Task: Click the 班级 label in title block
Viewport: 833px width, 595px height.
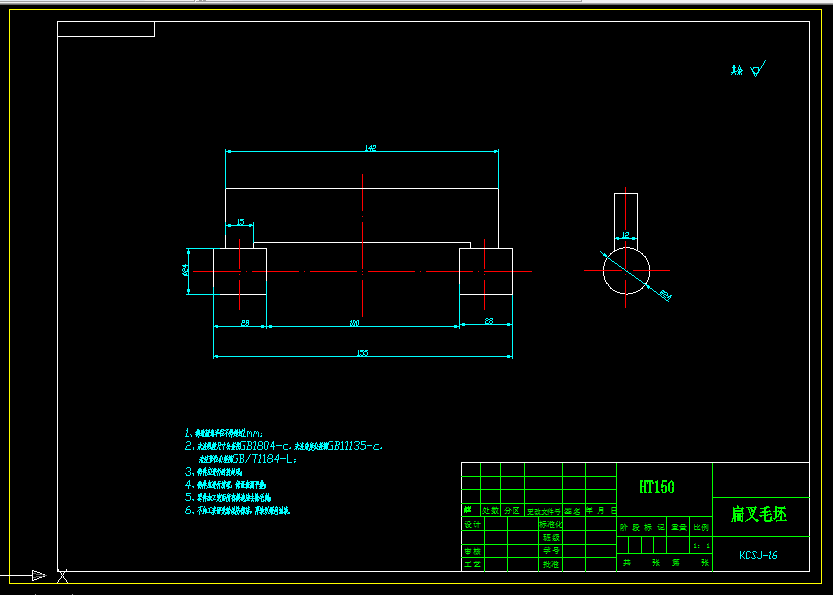Action: click(x=551, y=538)
